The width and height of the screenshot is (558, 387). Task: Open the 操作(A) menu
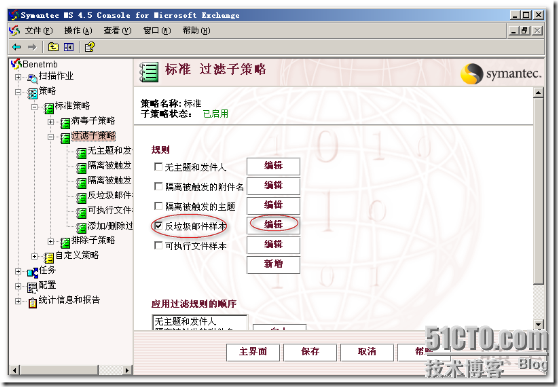78,31
